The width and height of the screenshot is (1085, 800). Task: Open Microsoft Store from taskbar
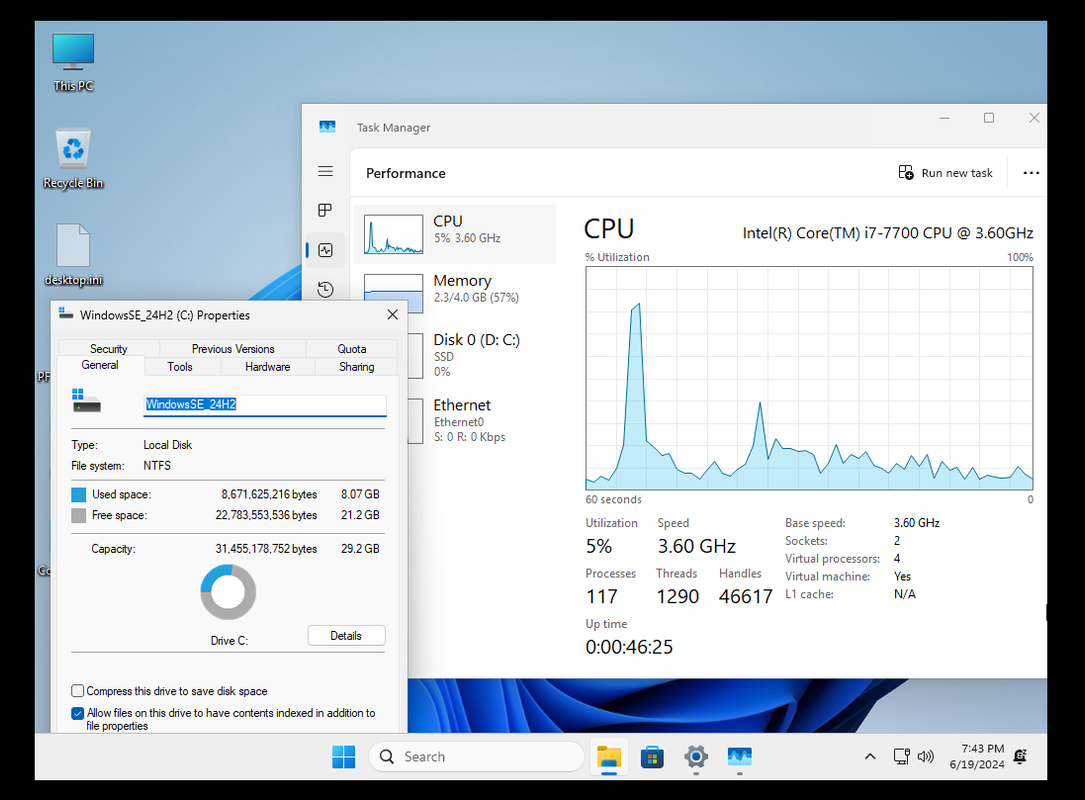point(652,756)
